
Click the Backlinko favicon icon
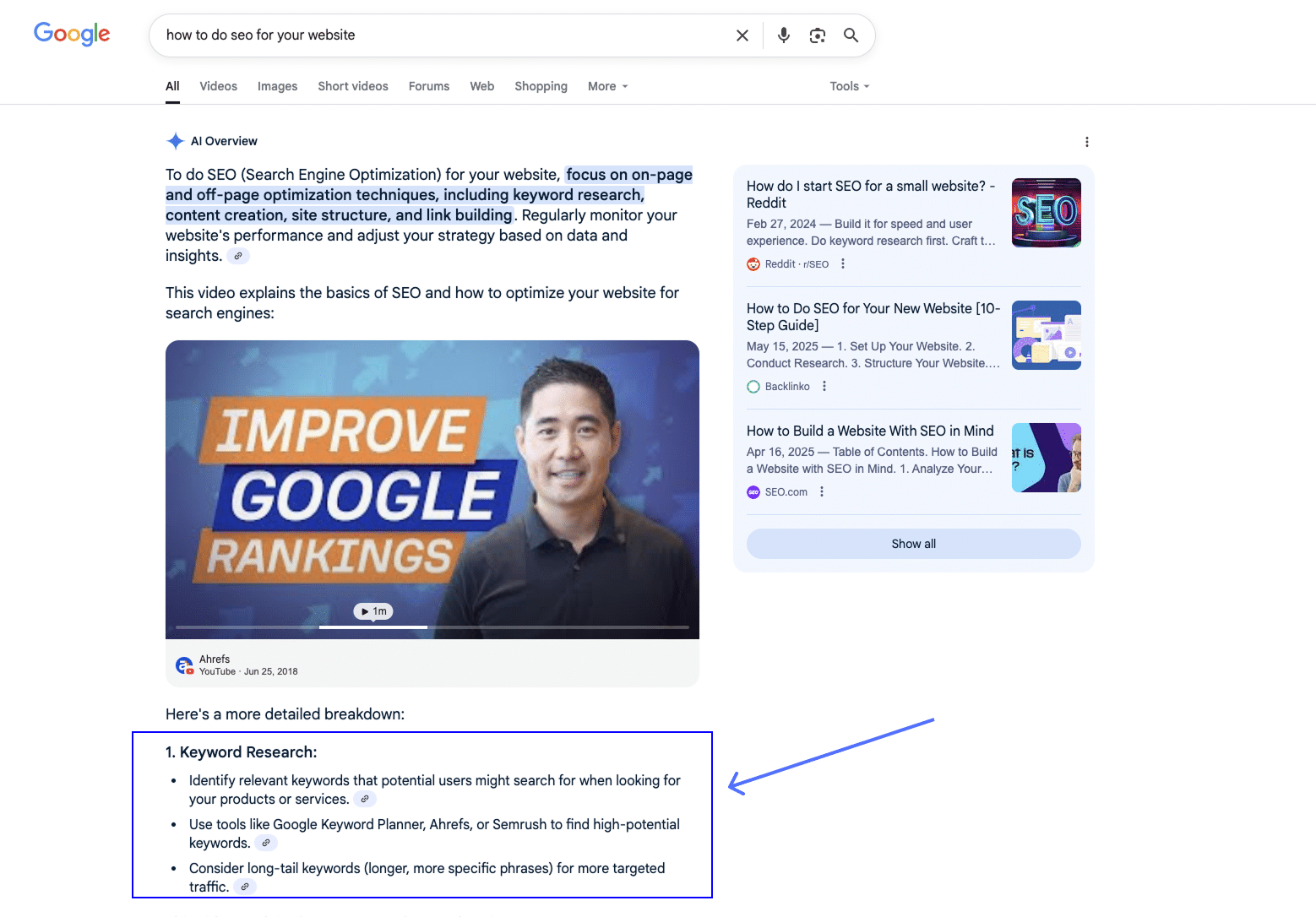(753, 387)
